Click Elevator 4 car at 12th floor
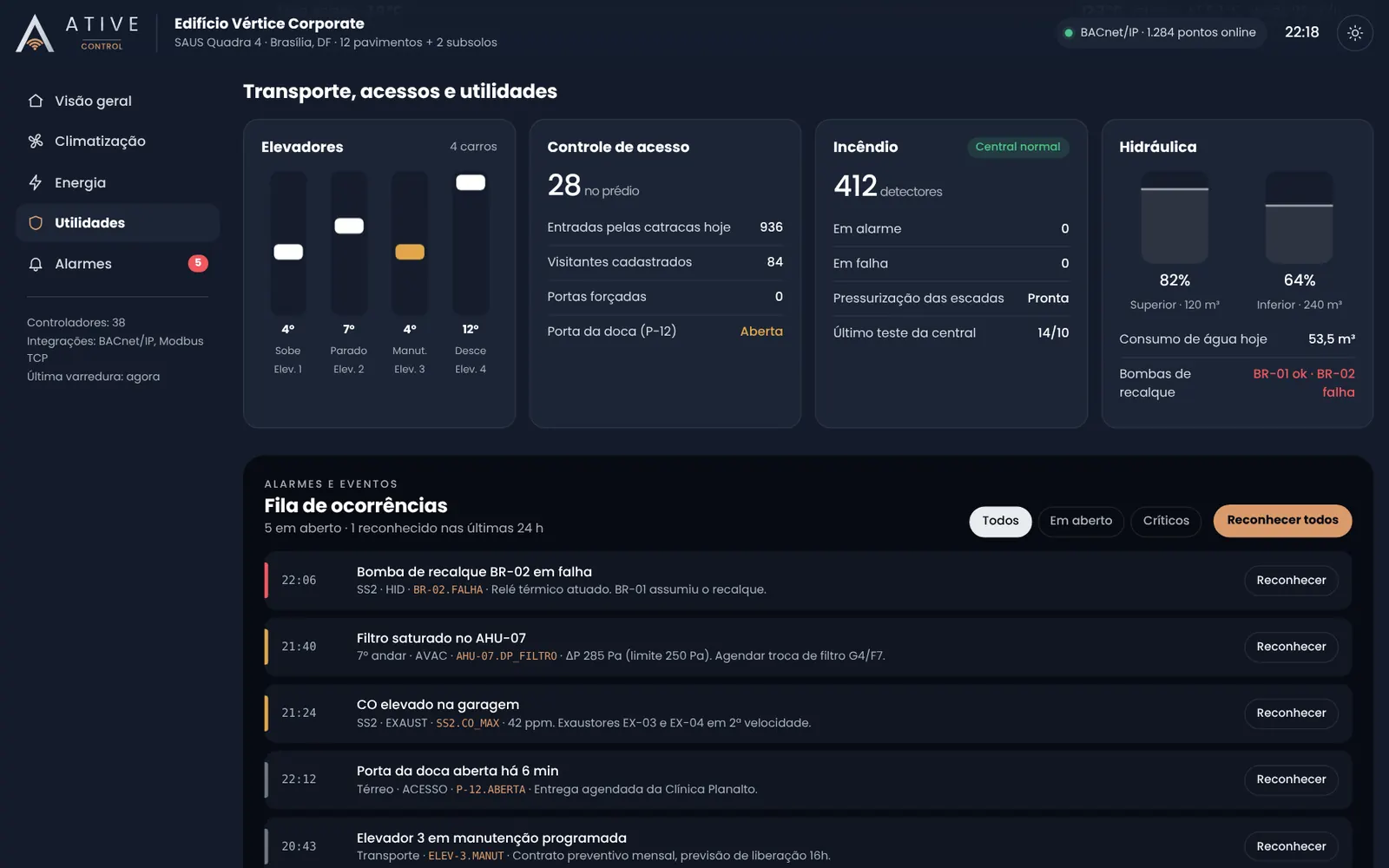This screenshot has width=1389, height=868. click(471, 182)
